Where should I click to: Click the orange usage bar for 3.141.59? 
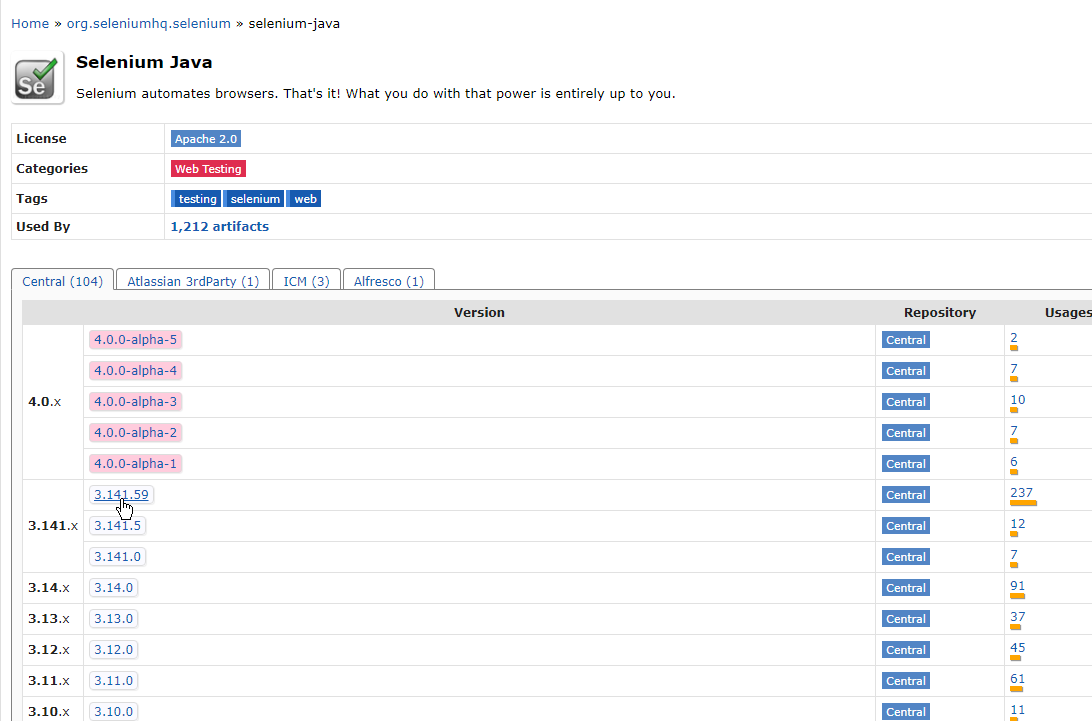pos(1023,504)
